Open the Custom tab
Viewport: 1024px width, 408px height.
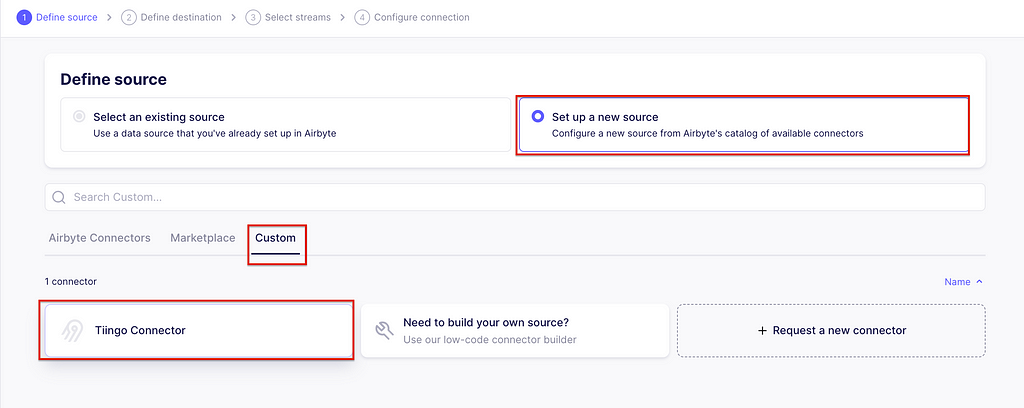click(276, 239)
